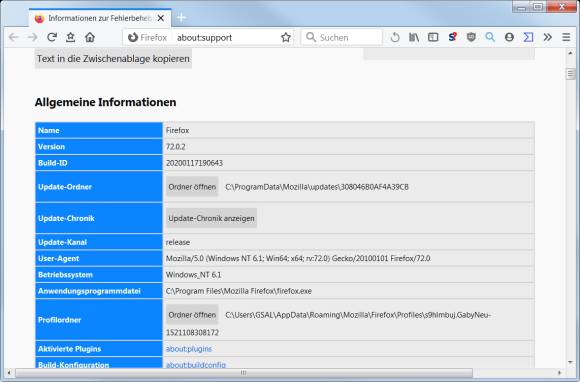Open the about:plugins link
Viewport: 580px width, 382px height.
(189, 349)
